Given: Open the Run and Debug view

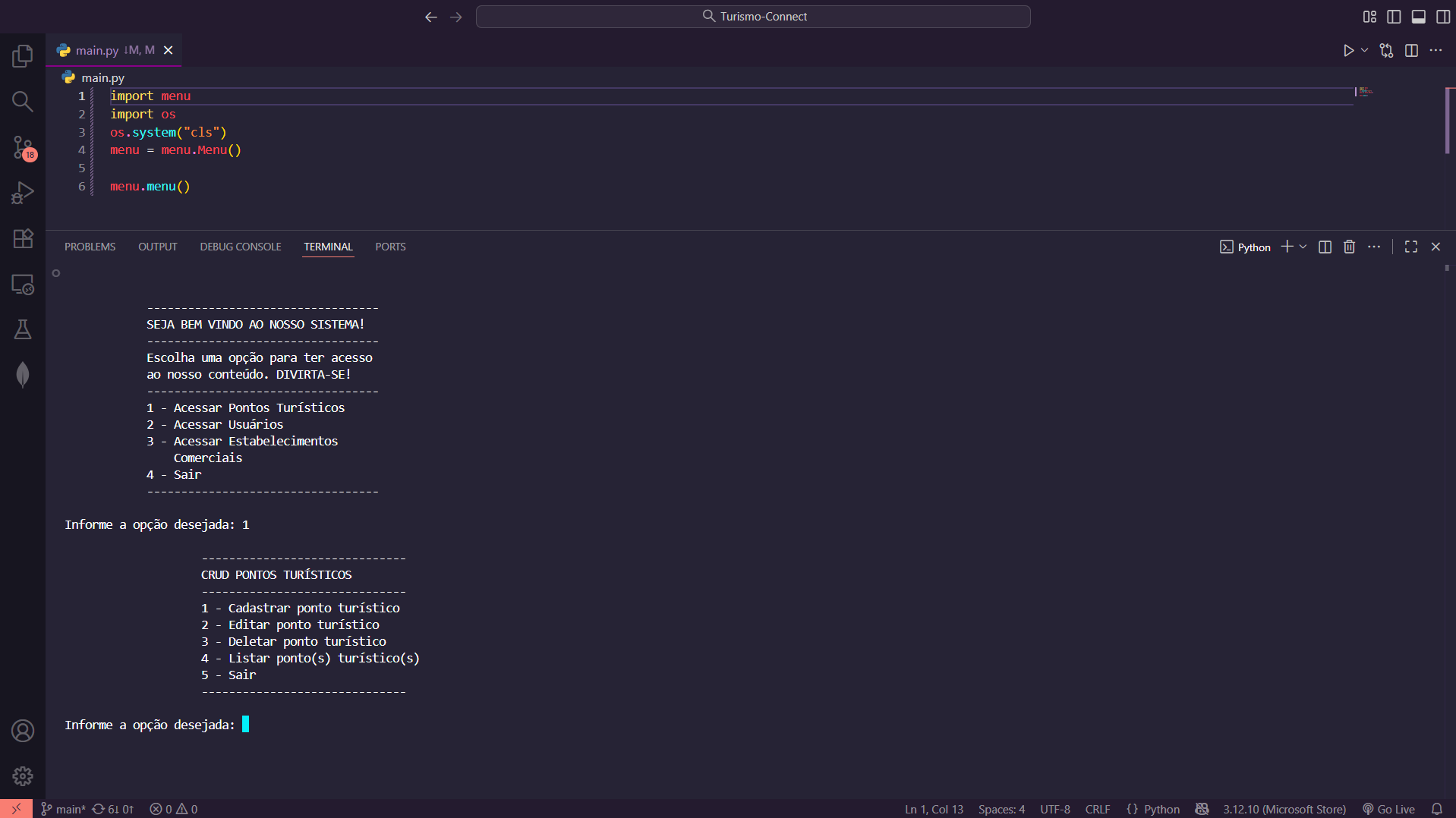Looking at the screenshot, I should tap(23, 193).
